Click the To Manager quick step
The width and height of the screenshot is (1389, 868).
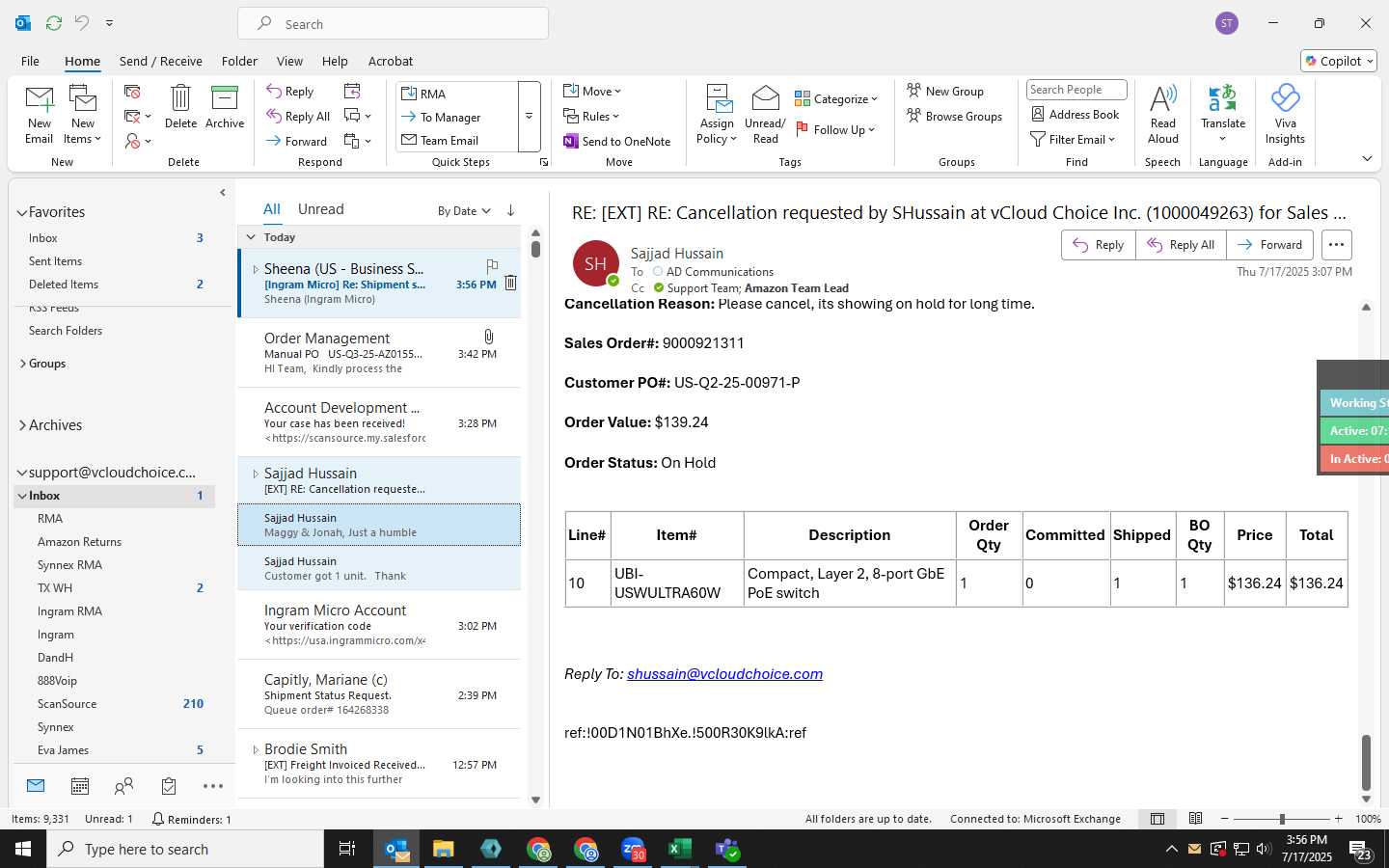449,117
